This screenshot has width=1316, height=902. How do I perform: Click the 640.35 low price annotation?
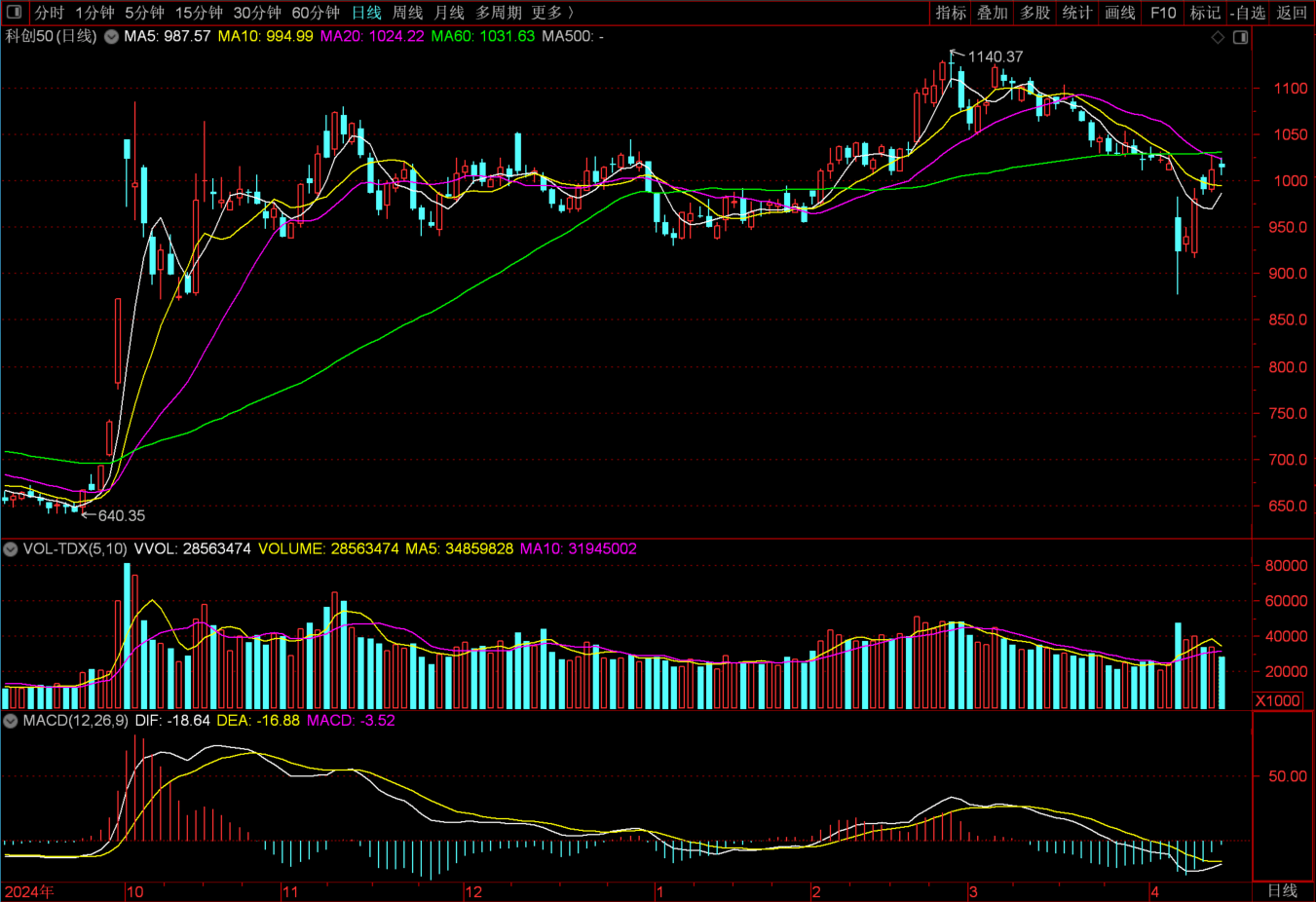coord(121,516)
